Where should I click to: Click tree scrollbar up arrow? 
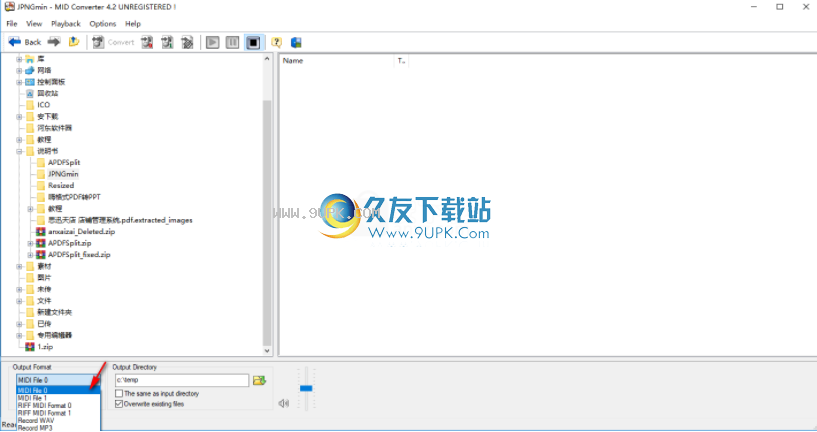(267, 58)
